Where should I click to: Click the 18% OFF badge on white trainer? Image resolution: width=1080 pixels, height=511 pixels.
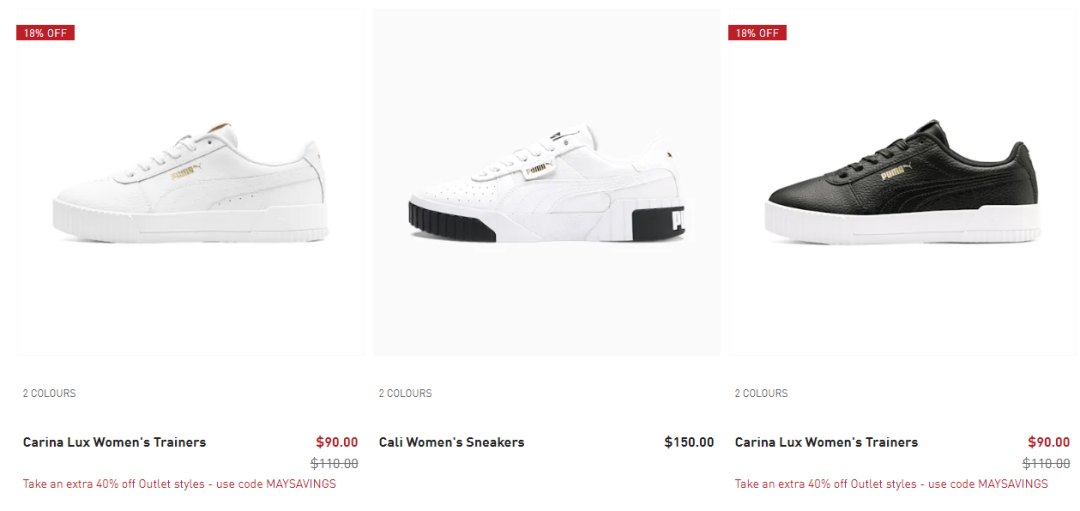(x=45, y=32)
